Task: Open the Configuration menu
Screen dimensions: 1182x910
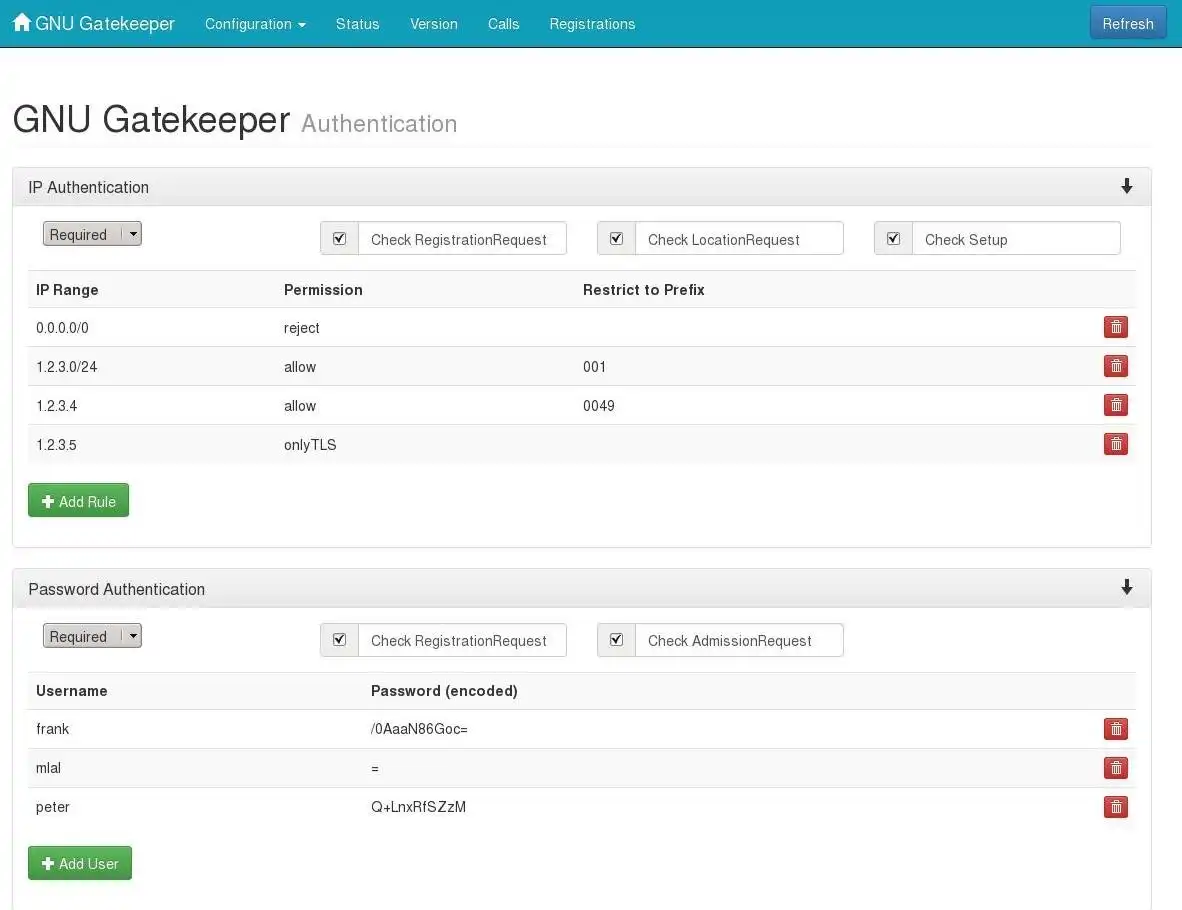Action: click(255, 24)
